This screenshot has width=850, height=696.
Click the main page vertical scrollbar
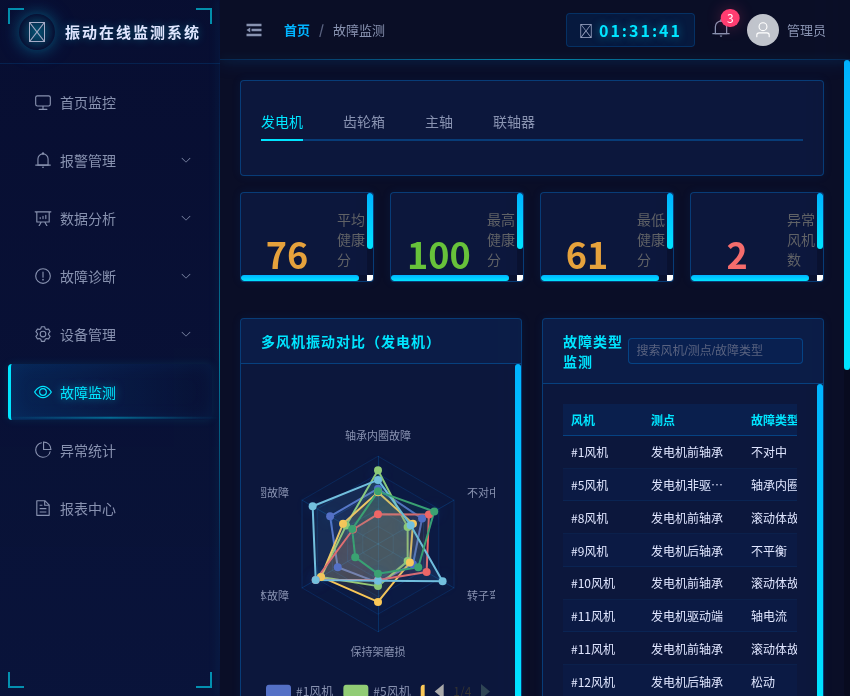pyautogui.click(x=846, y=215)
